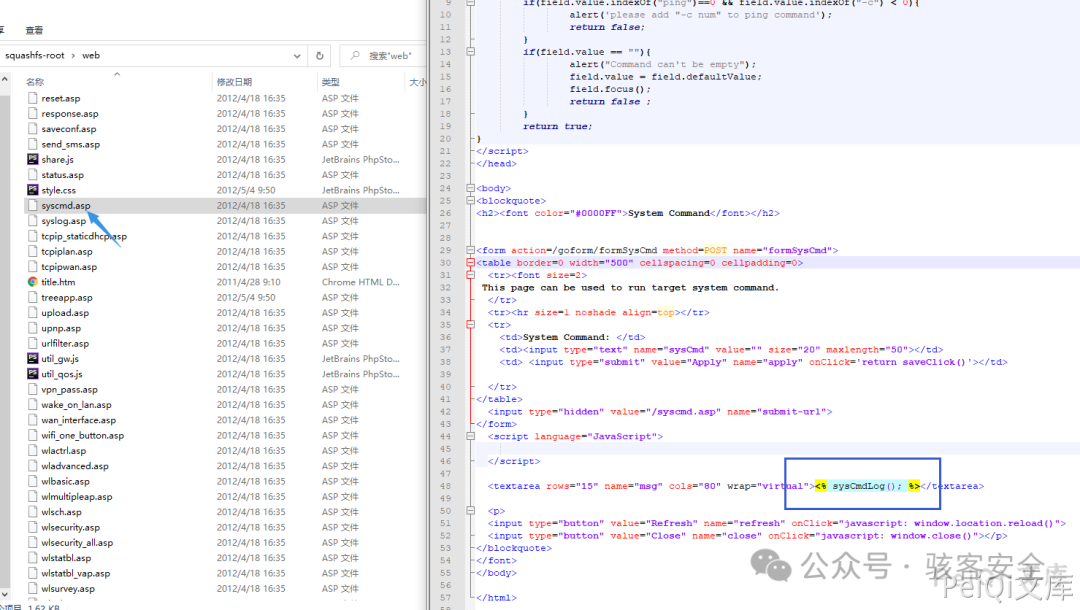Click the share.js PhpStorm file icon
This screenshot has height=610, width=1080.
pyautogui.click(x=32, y=159)
